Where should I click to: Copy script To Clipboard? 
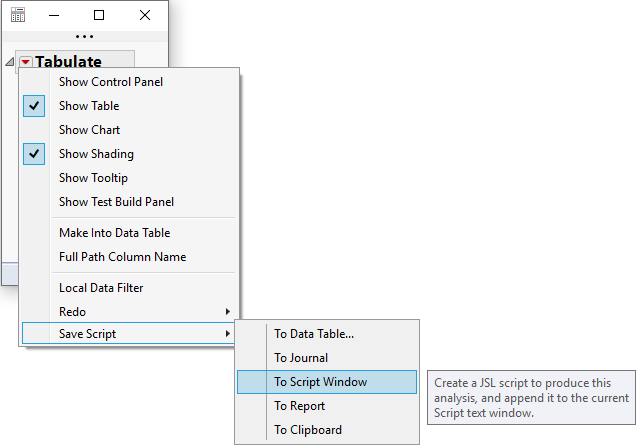[308, 430]
